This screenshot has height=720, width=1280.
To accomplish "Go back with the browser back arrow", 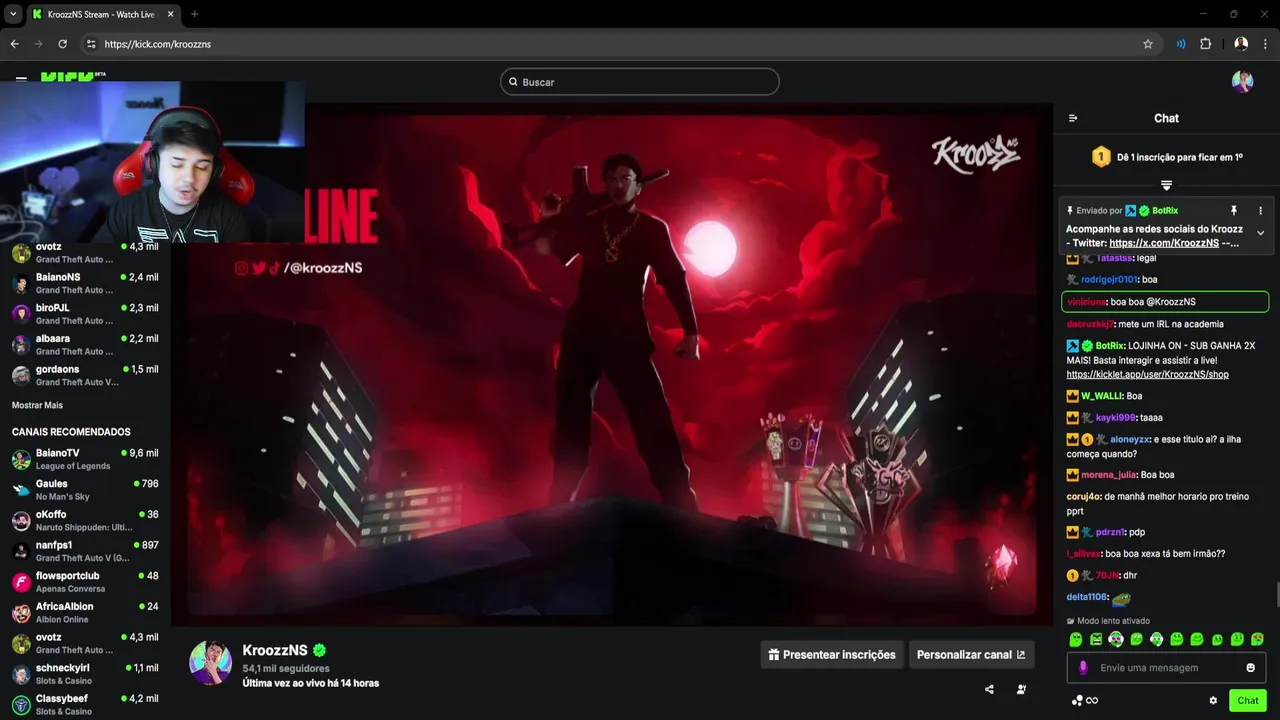I will click(x=14, y=44).
